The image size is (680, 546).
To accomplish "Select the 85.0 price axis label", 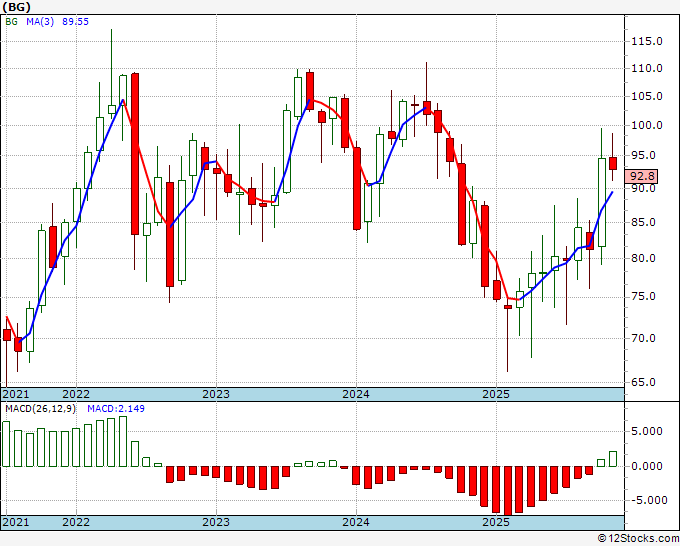I will 644,222.
